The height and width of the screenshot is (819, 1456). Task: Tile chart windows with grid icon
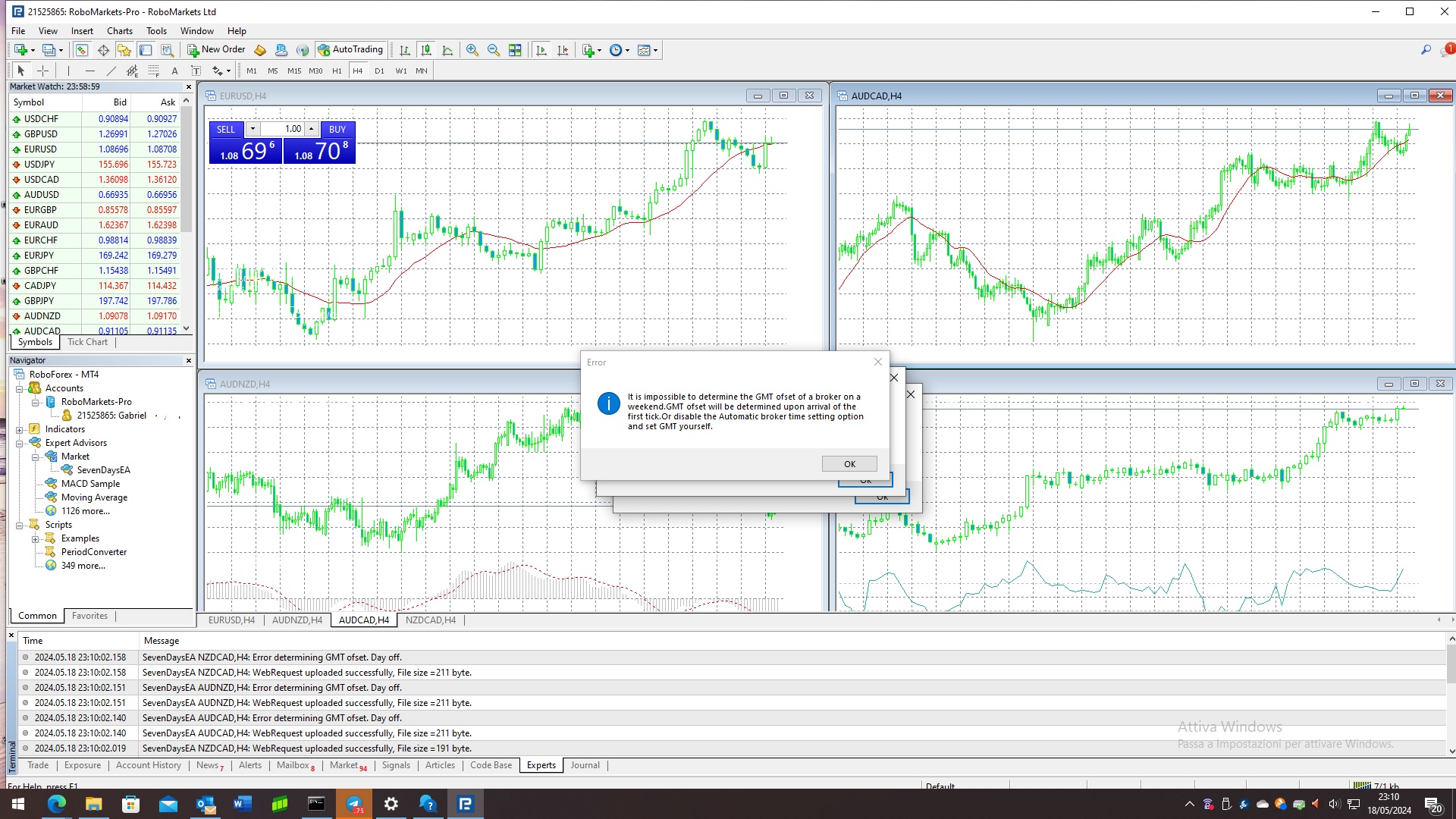click(x=515, y=50)
